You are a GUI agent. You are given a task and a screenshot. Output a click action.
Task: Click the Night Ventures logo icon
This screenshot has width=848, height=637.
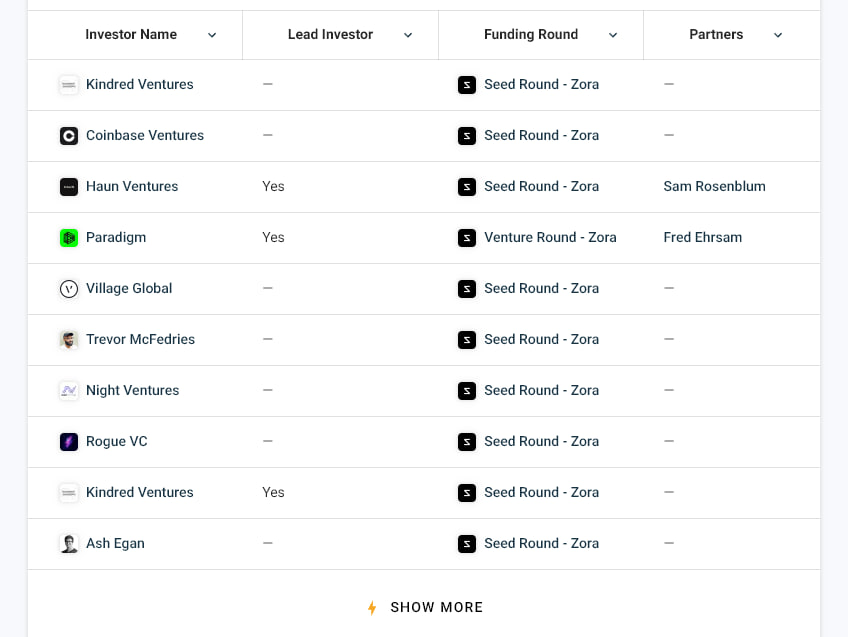[69, 391]
